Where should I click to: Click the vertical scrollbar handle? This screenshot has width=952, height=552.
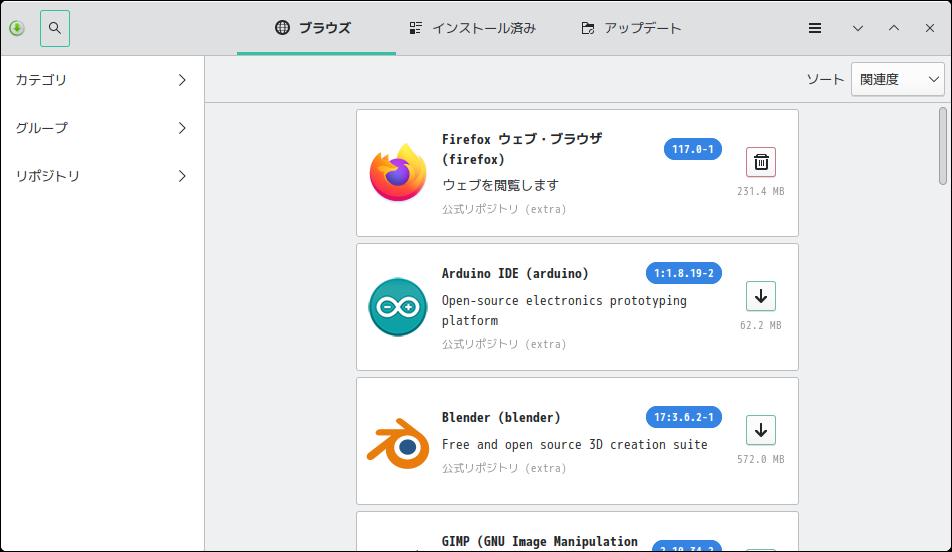tap(942, 146)
